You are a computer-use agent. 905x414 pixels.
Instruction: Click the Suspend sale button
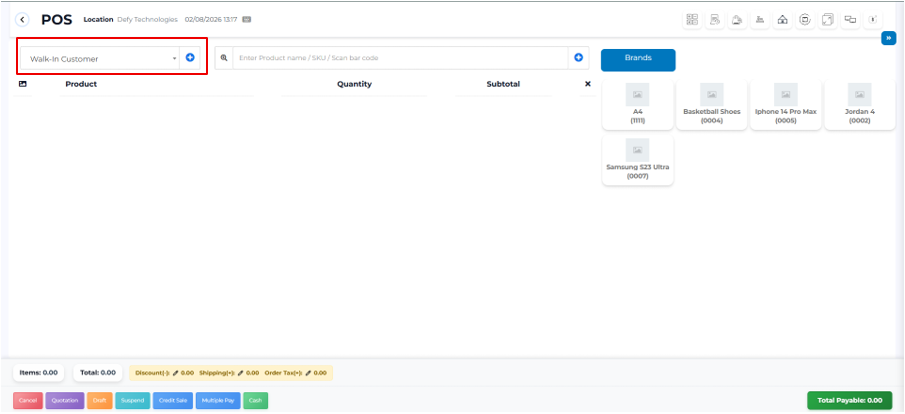(133, 400)
